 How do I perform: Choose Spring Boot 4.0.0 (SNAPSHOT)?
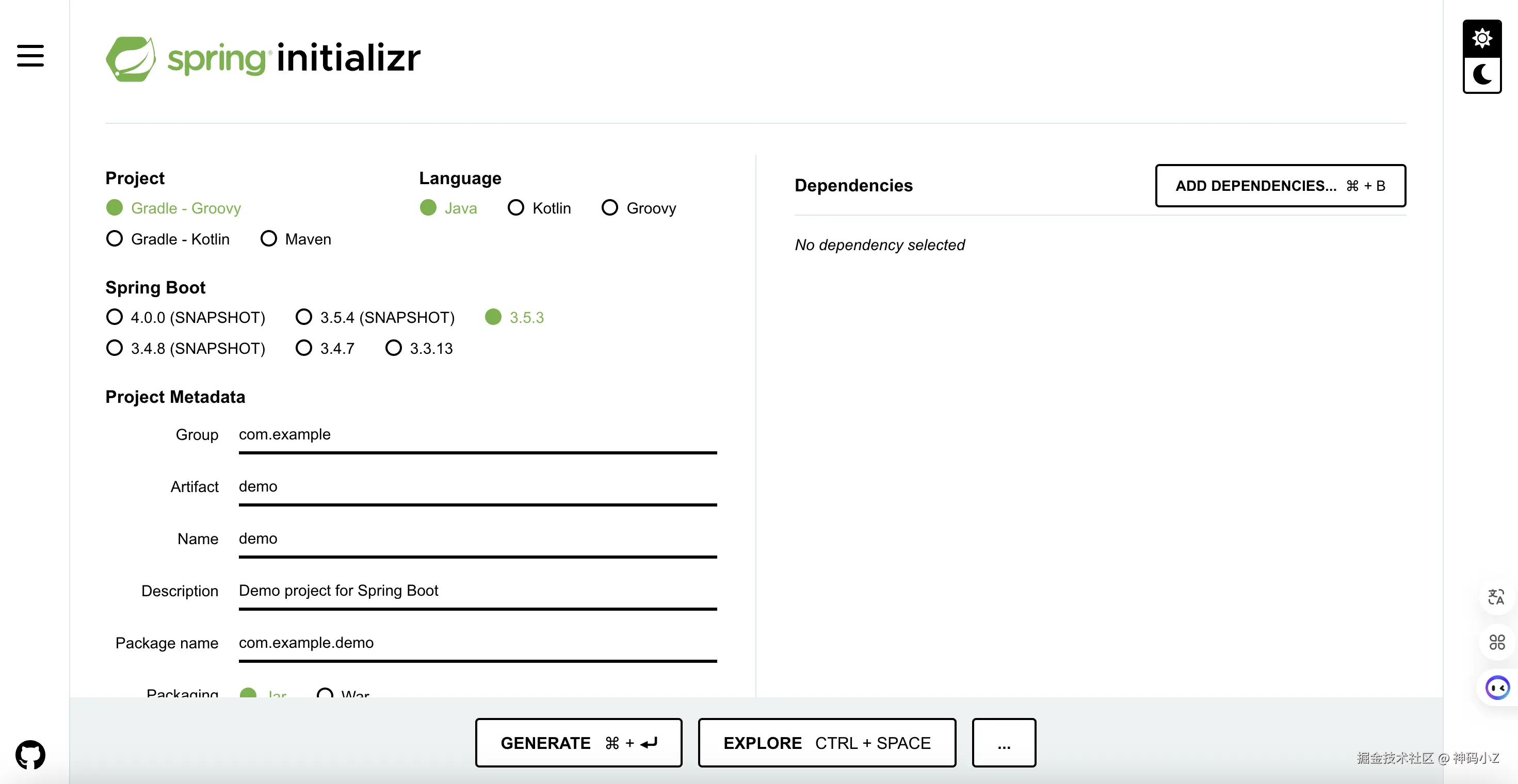point(115,317)
